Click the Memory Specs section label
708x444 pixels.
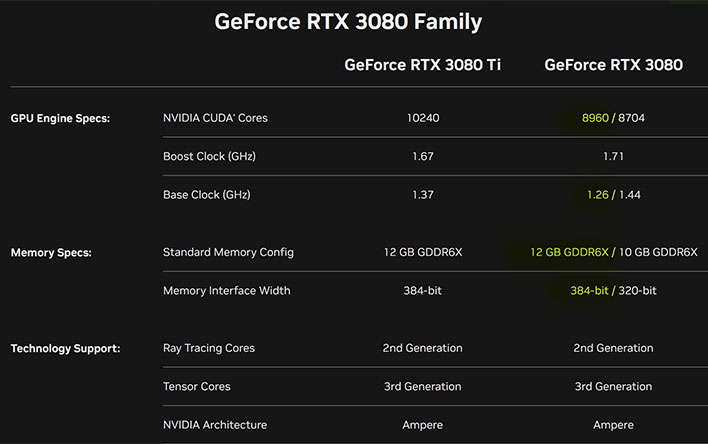pos(51,252)
